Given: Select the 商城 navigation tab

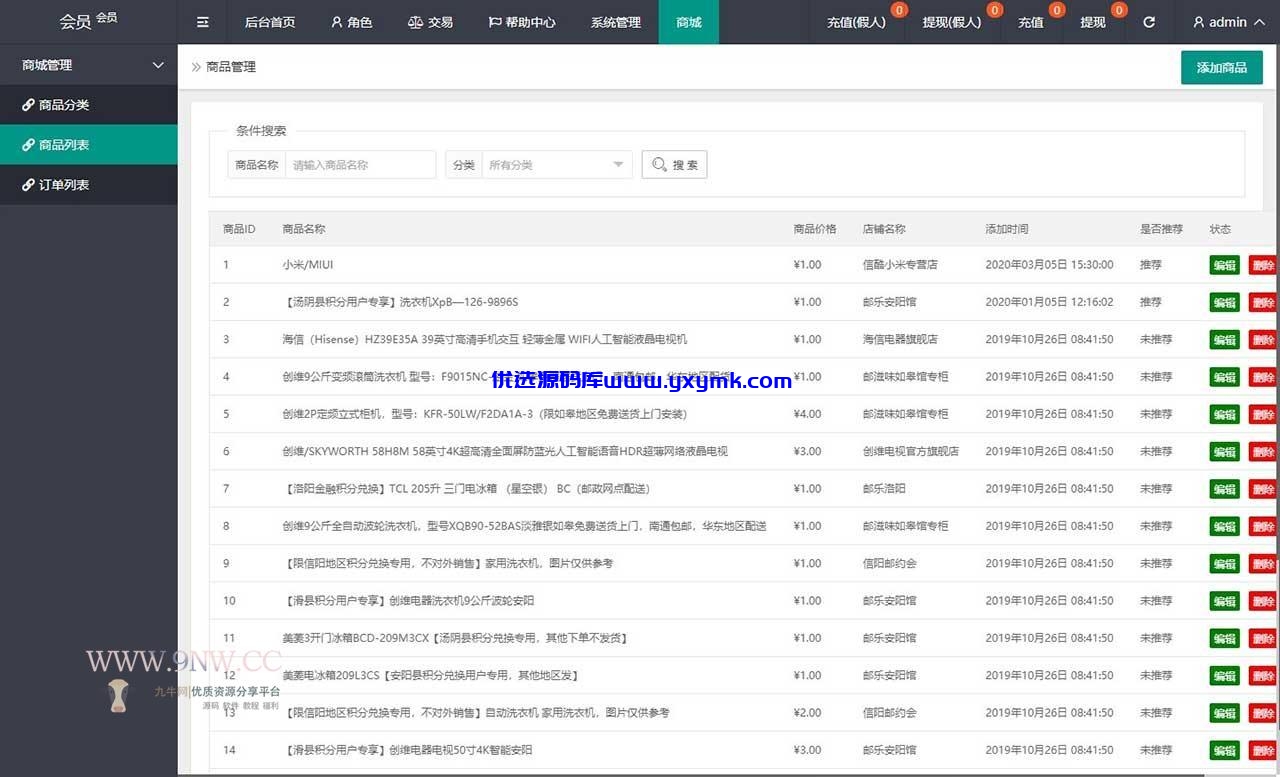Looking at the screenshot, I should pyautogui.click(x=689, y=22).
